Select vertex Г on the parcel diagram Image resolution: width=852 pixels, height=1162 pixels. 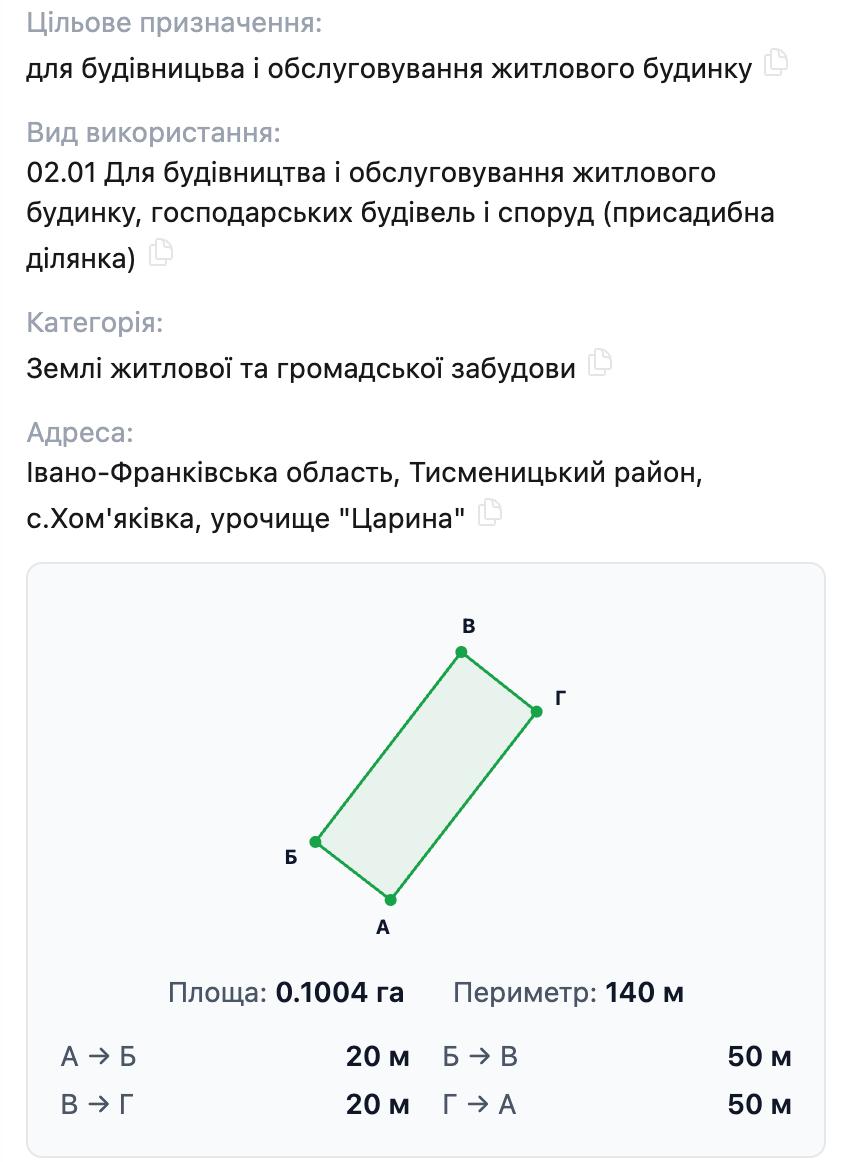537,711
